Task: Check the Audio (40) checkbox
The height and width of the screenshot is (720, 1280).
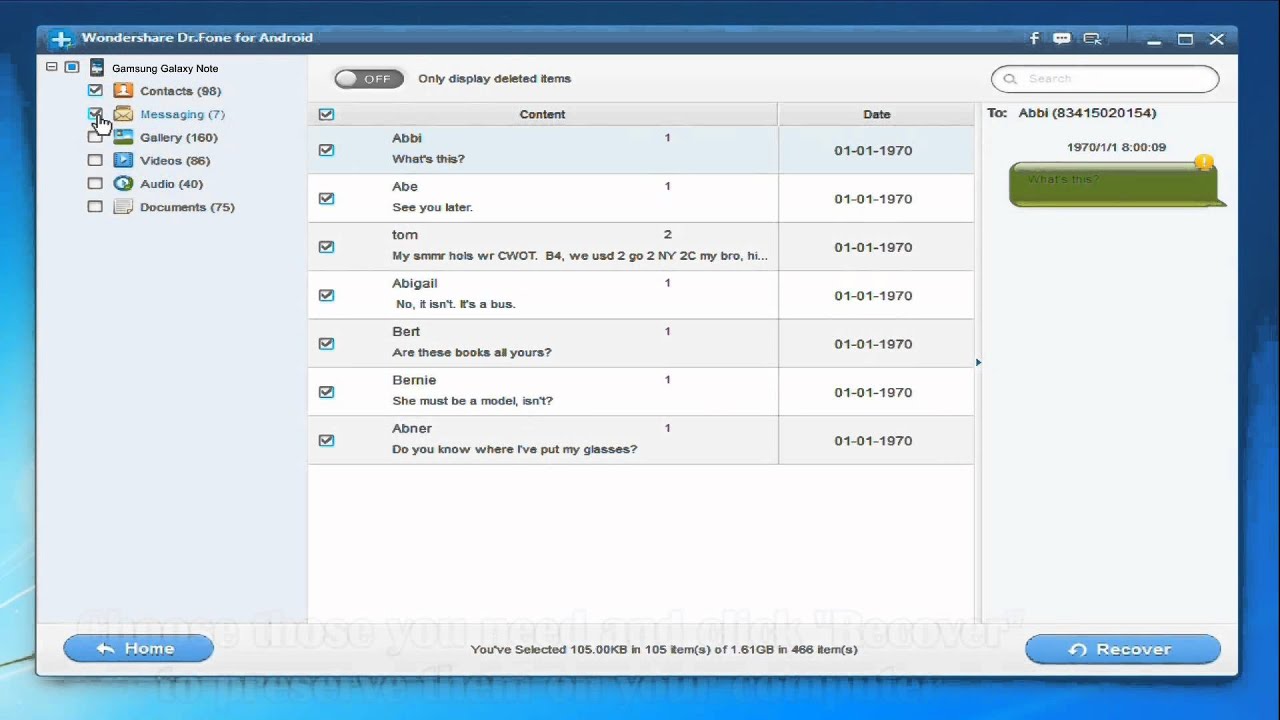Action: click(95, 184)
